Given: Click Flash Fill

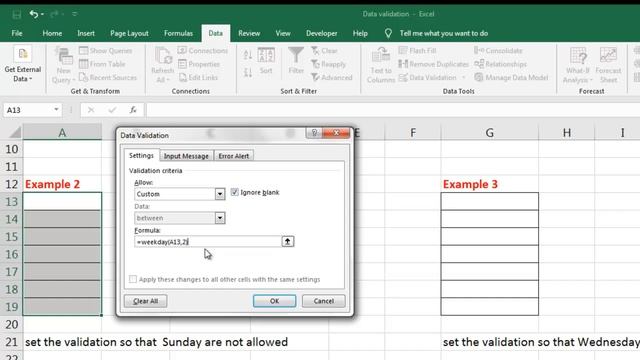Looking at the screenshot, I should click(418, 51).
